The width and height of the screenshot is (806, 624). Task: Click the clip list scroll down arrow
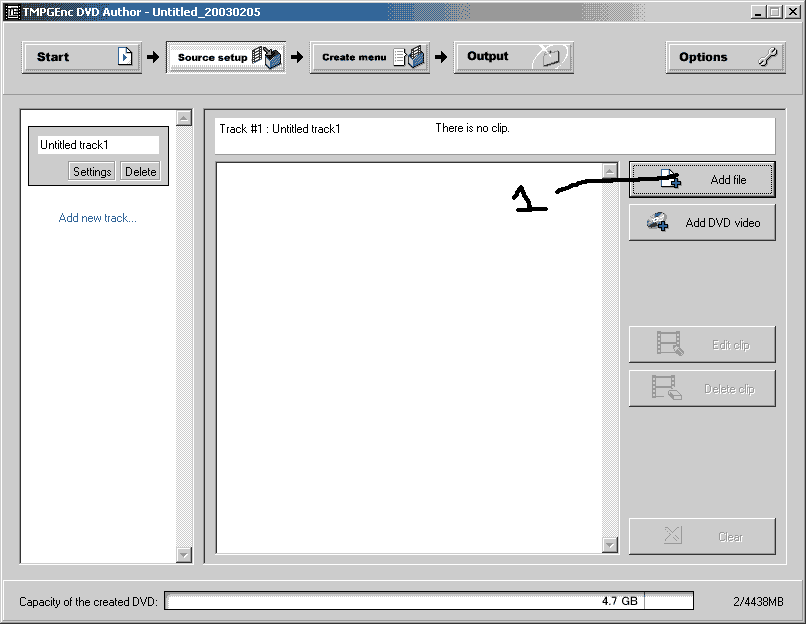[610, 545]
